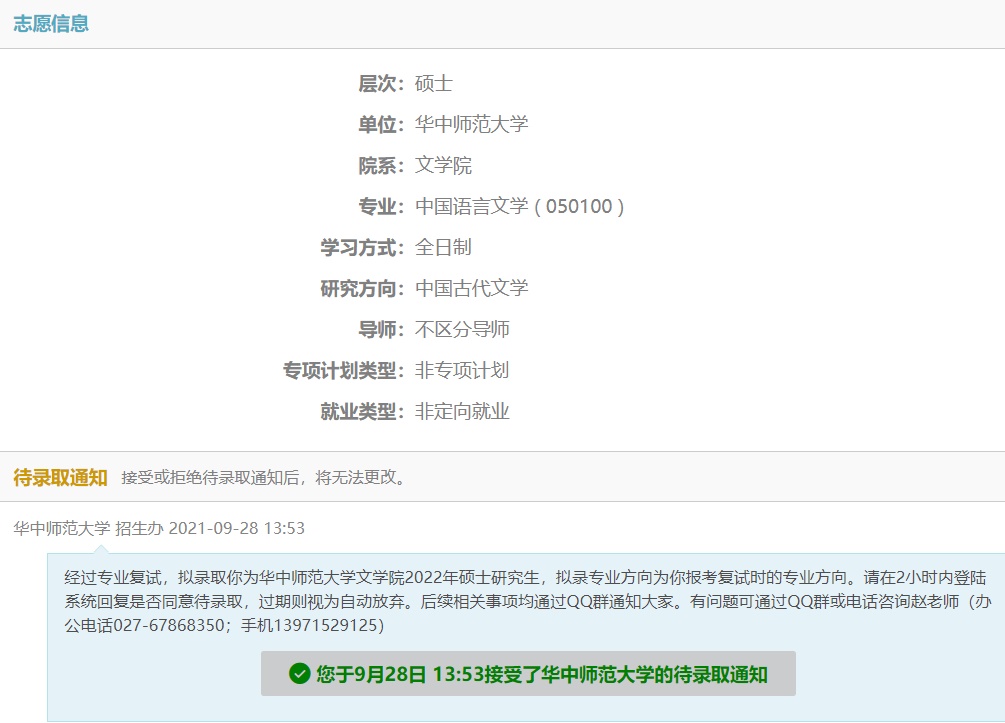The height and width of the screenshot is (723, 1005).
Task: Click the label '学习方式：'
Action: (x=363, y=247)
